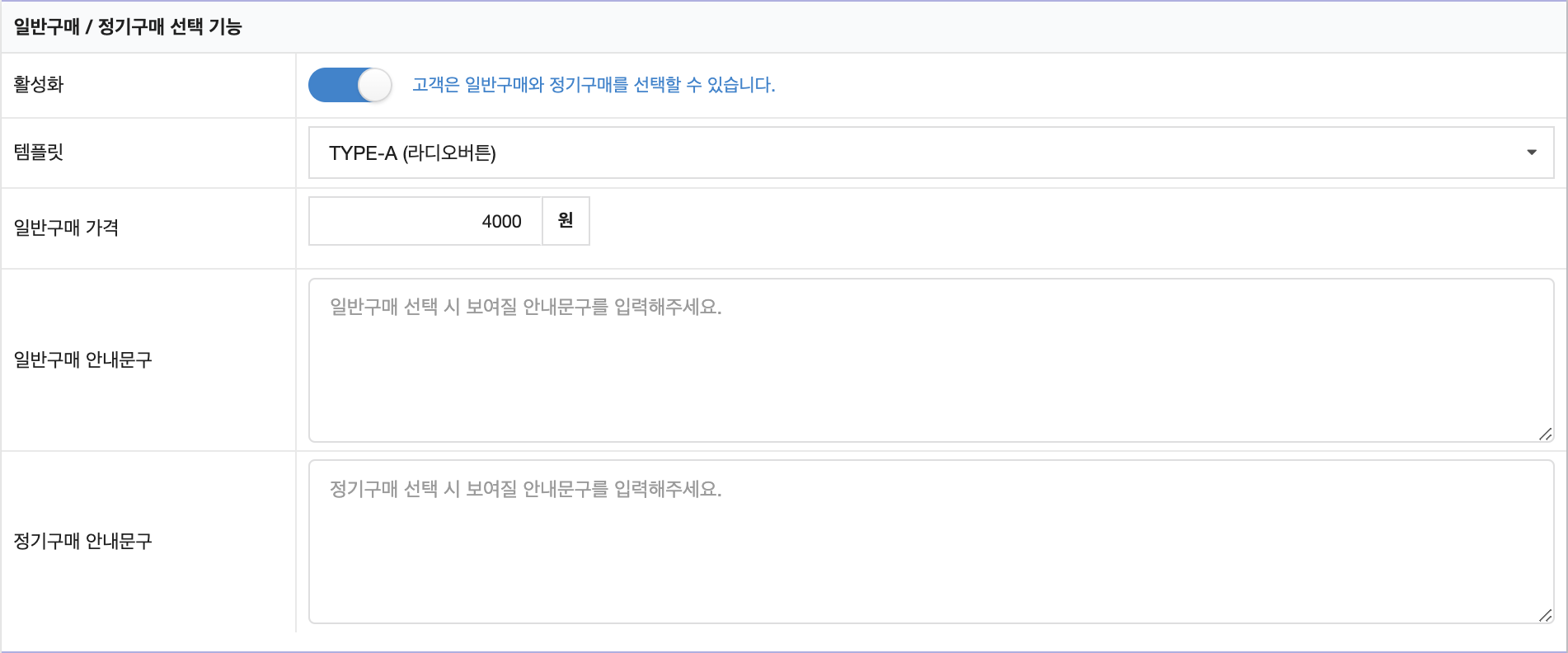
Task: Click the white knob of the activation switch
Action: [375, 85]
